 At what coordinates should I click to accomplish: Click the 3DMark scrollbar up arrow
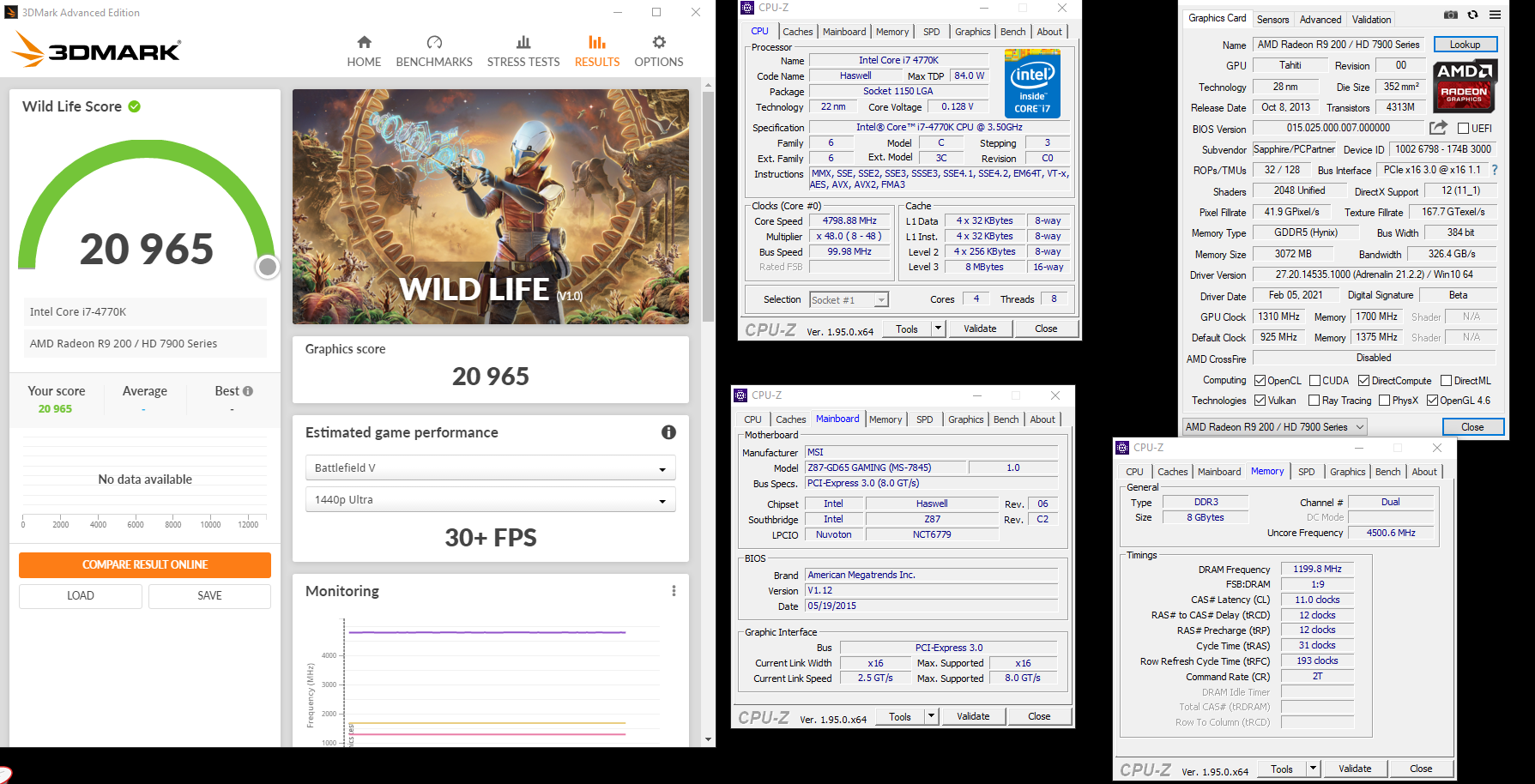click(708, 86)
